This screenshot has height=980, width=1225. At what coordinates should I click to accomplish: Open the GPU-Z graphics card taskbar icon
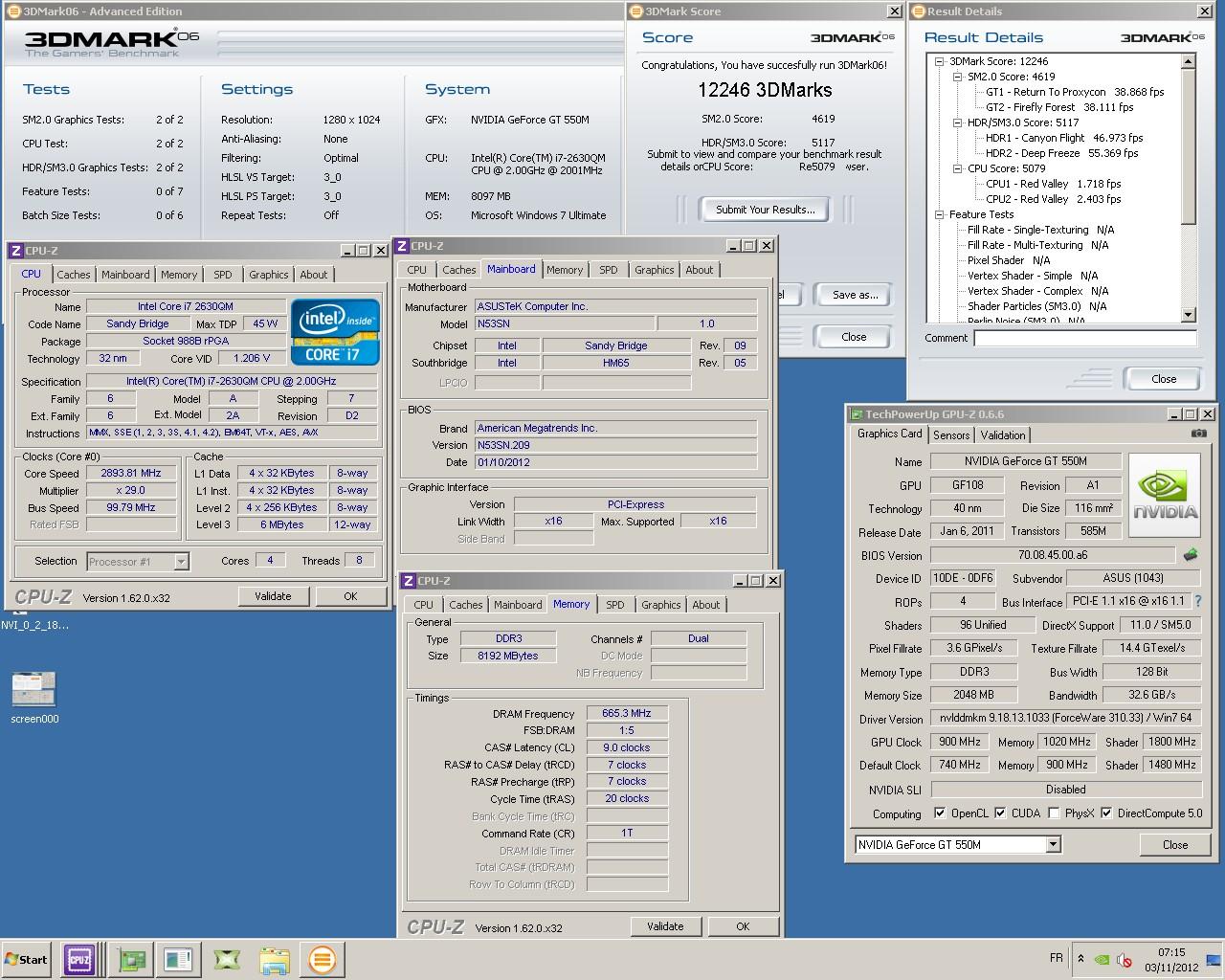tap(131, 960)
